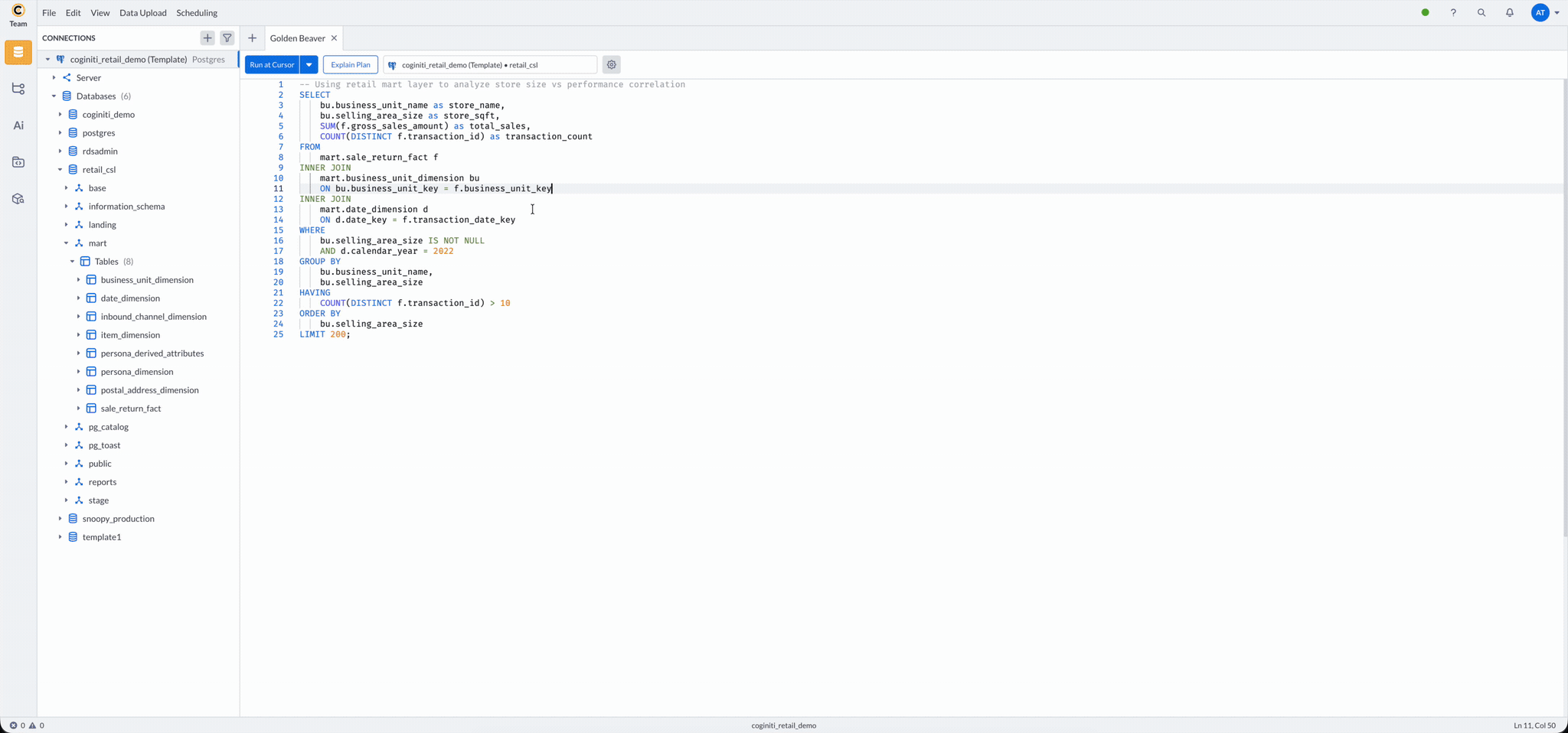The width and height of the screenshot is (1568, 733).
Task: Open the code catalog folder icon in sidebar
Action: click(18, 161)
